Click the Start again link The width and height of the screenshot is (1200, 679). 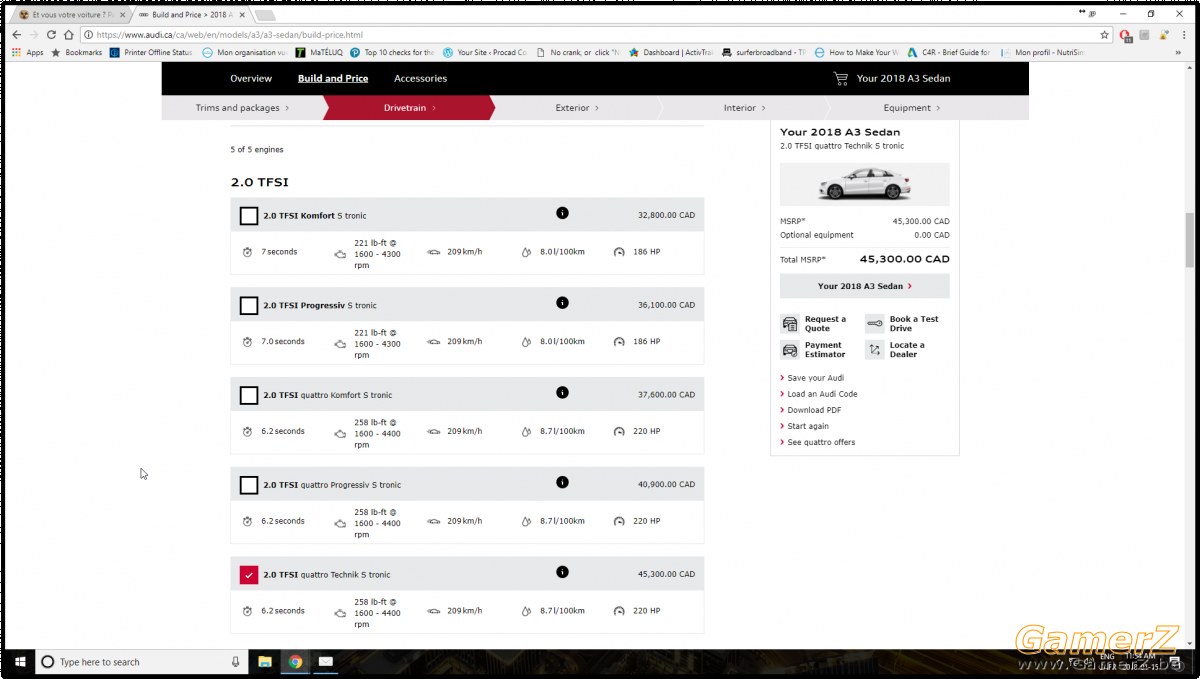pyautogui.click(x=808, y=426)
